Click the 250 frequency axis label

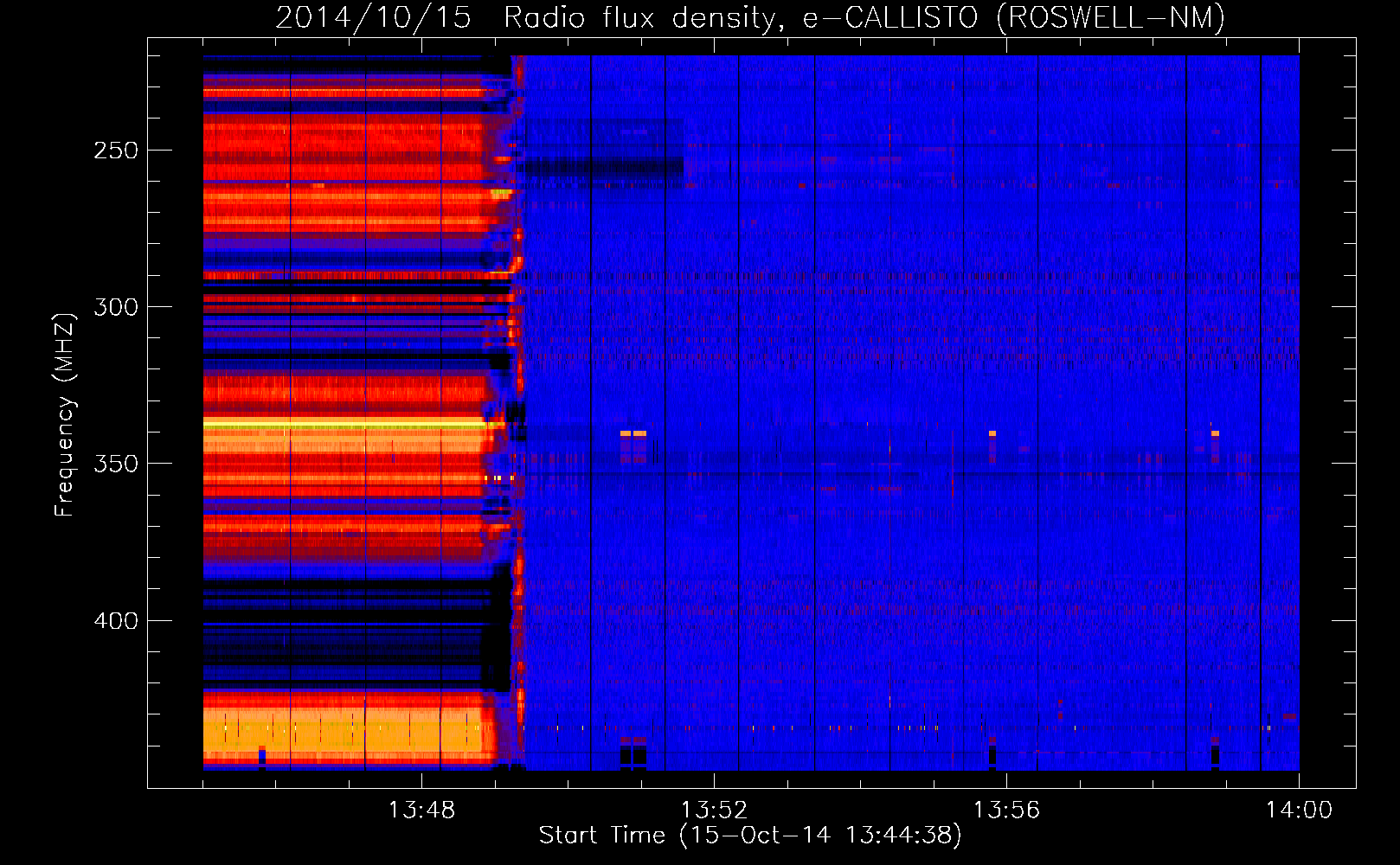[116, 151]
